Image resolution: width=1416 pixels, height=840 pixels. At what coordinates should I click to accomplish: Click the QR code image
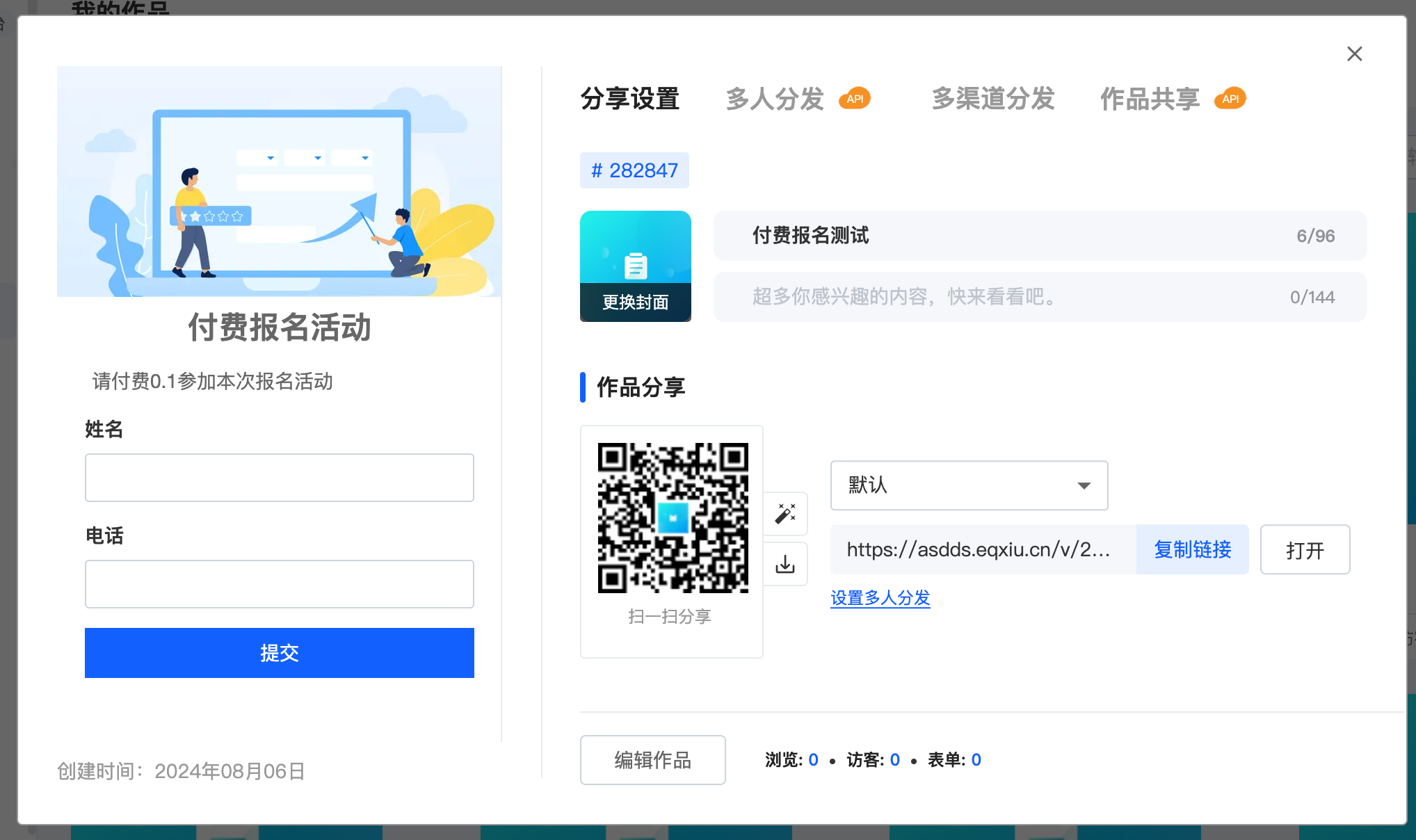pyautogui.click(x=673, y=517)
